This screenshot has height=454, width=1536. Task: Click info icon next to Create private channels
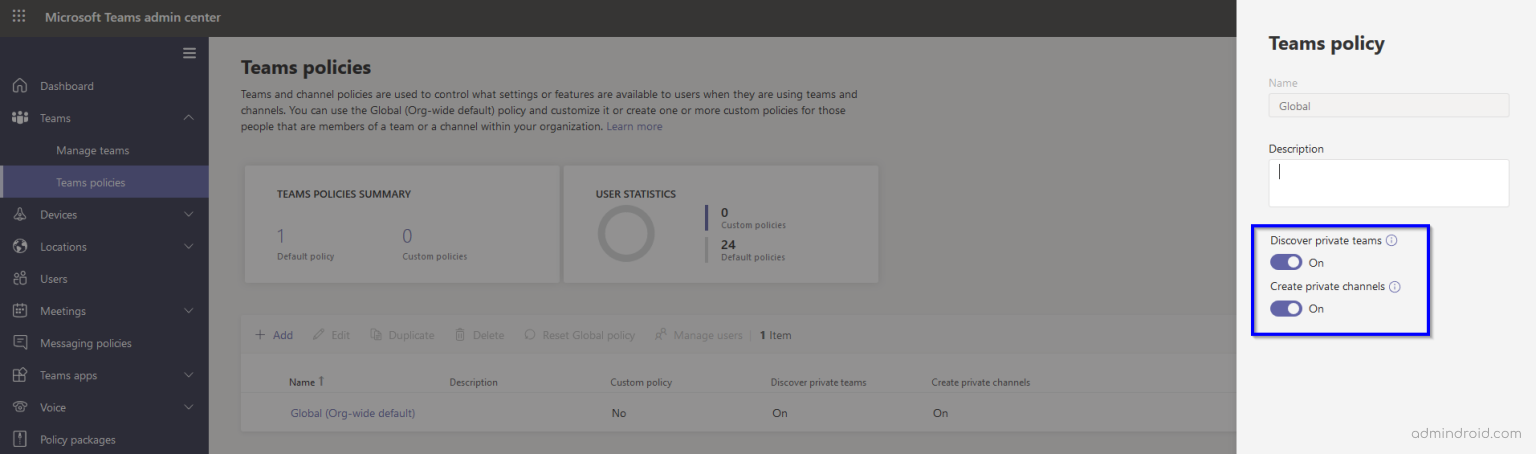tap(1395, 287)
